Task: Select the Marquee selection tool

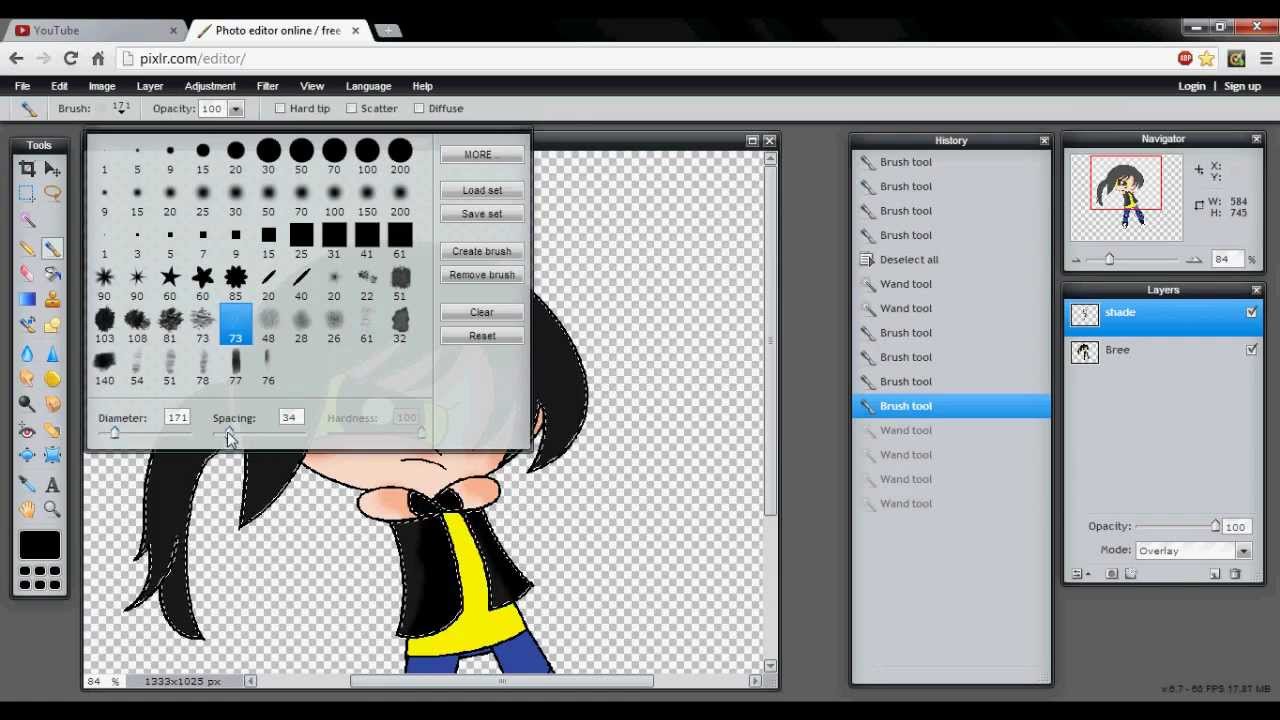Action: (x=27, y=194)
